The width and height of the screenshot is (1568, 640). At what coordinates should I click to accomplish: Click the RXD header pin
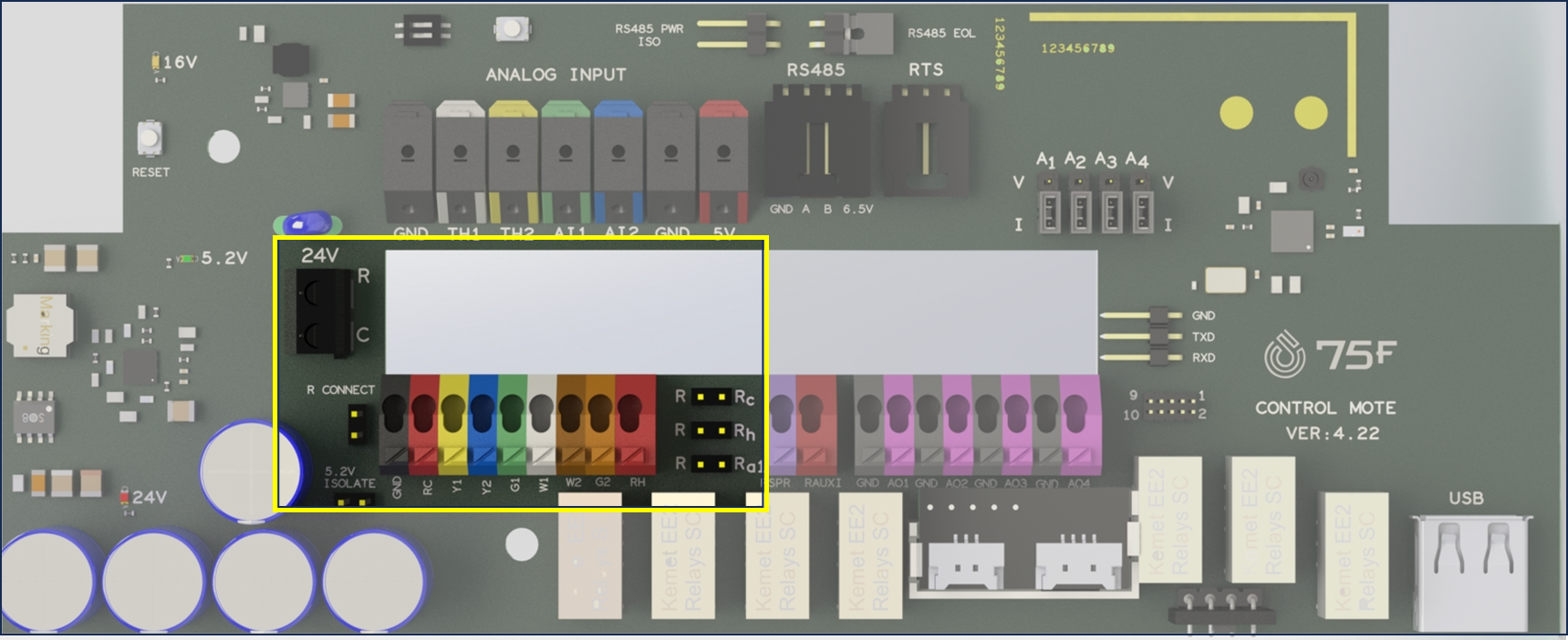point(1141,357)
